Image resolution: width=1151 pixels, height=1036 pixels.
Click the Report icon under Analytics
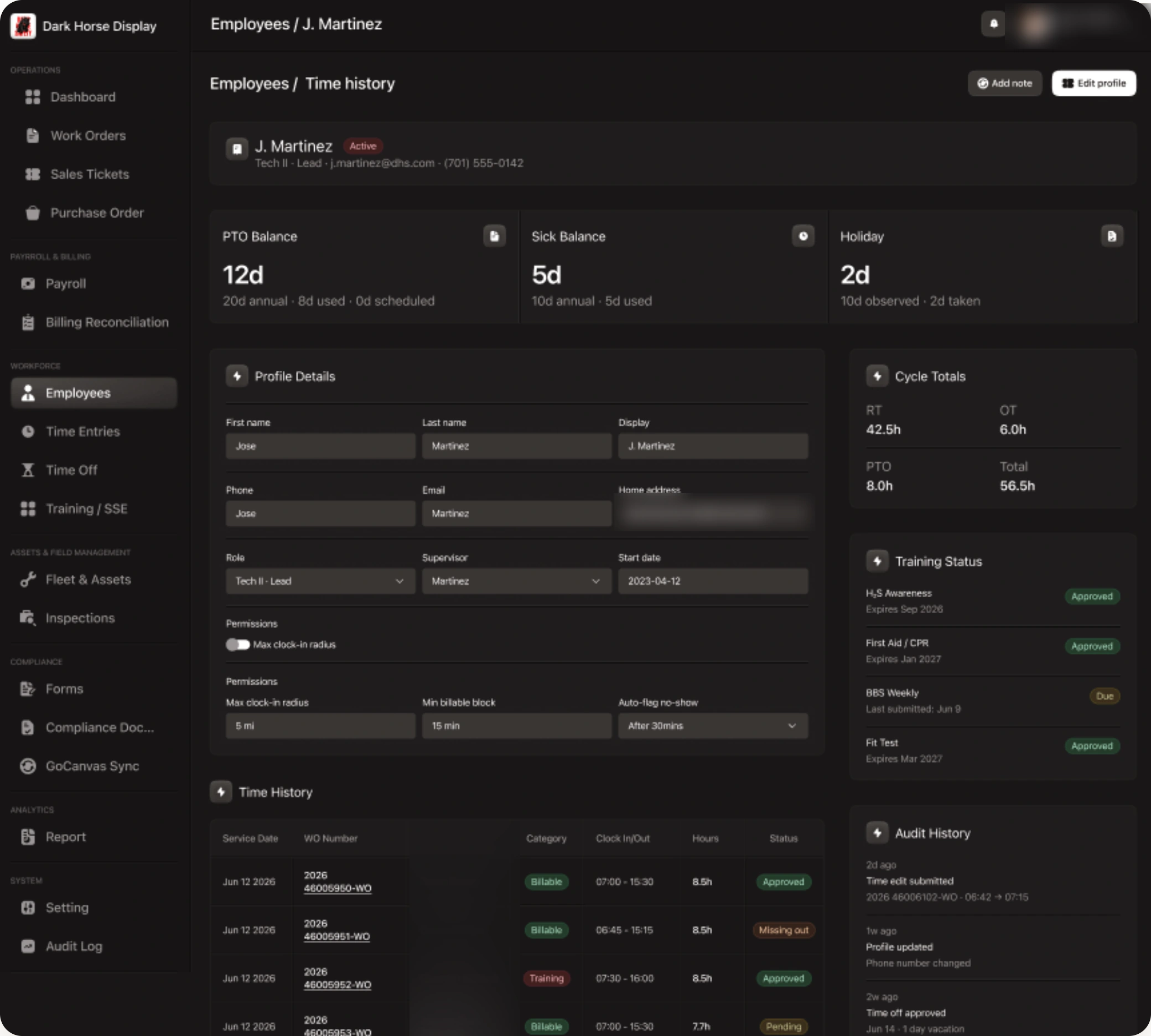click(x=28, y=837)
